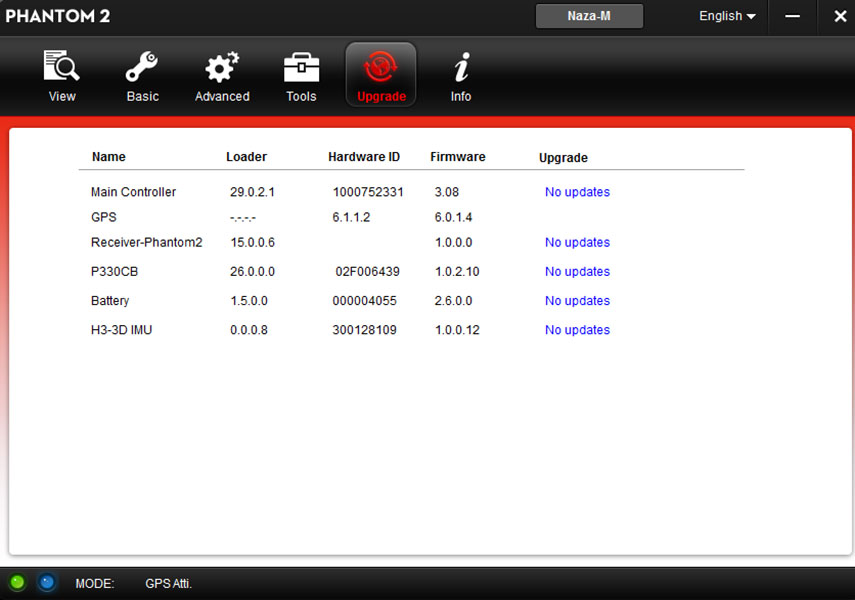Click the Firmware column header

pyautogui.click(x=457, y=157)
